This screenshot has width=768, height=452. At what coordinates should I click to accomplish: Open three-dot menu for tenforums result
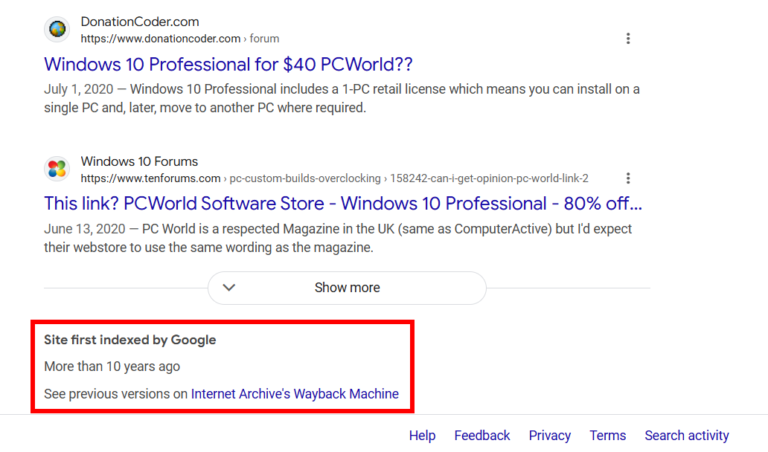tap(628, 178)
